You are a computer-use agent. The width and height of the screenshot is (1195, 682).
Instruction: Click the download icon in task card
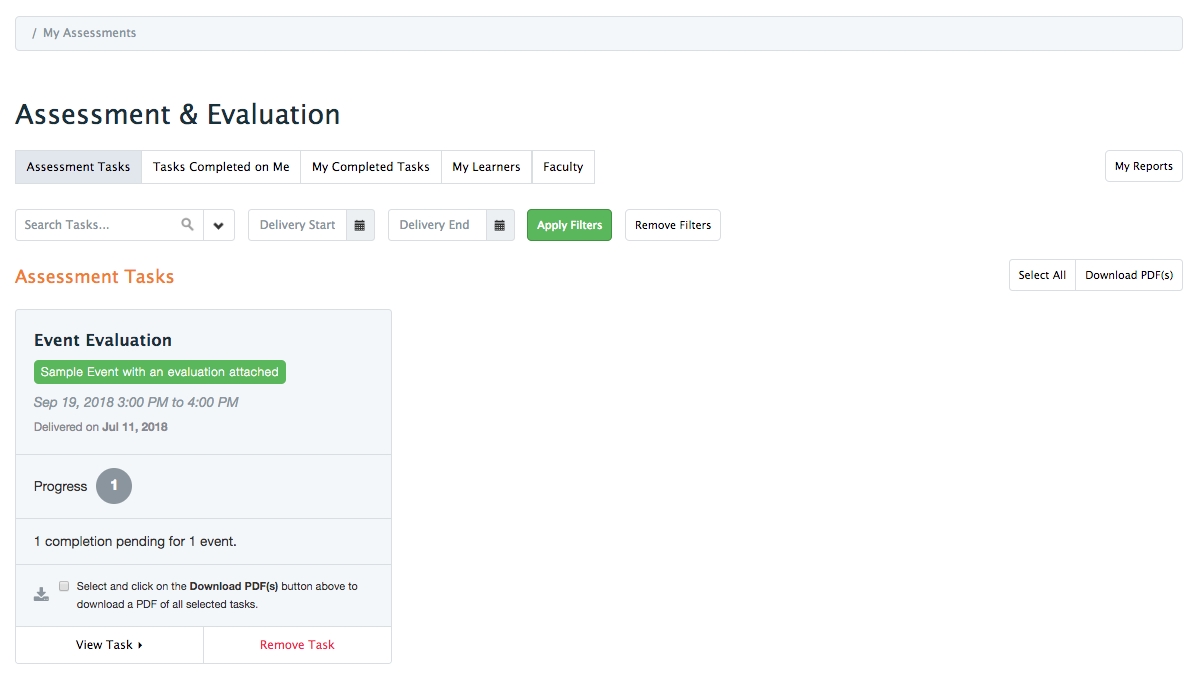pyautogui.click(x=41, y=594)
